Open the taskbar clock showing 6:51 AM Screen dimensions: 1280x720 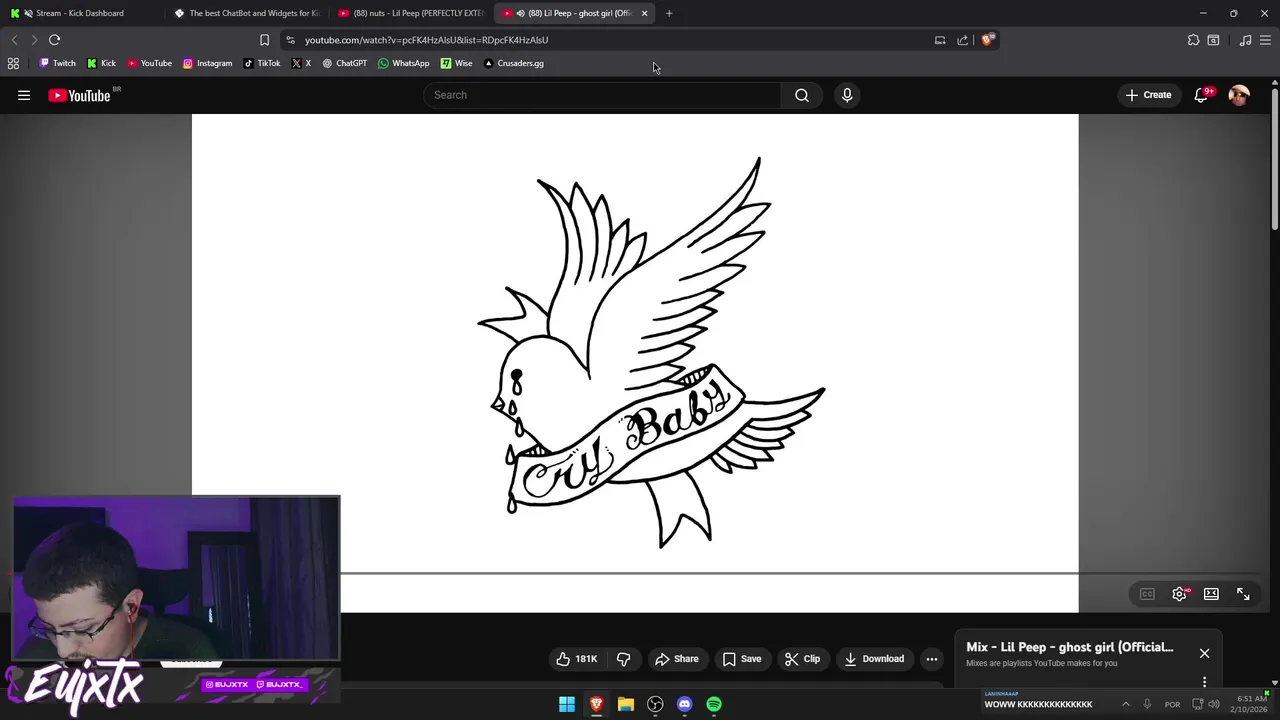click(x=1251, y=704)
